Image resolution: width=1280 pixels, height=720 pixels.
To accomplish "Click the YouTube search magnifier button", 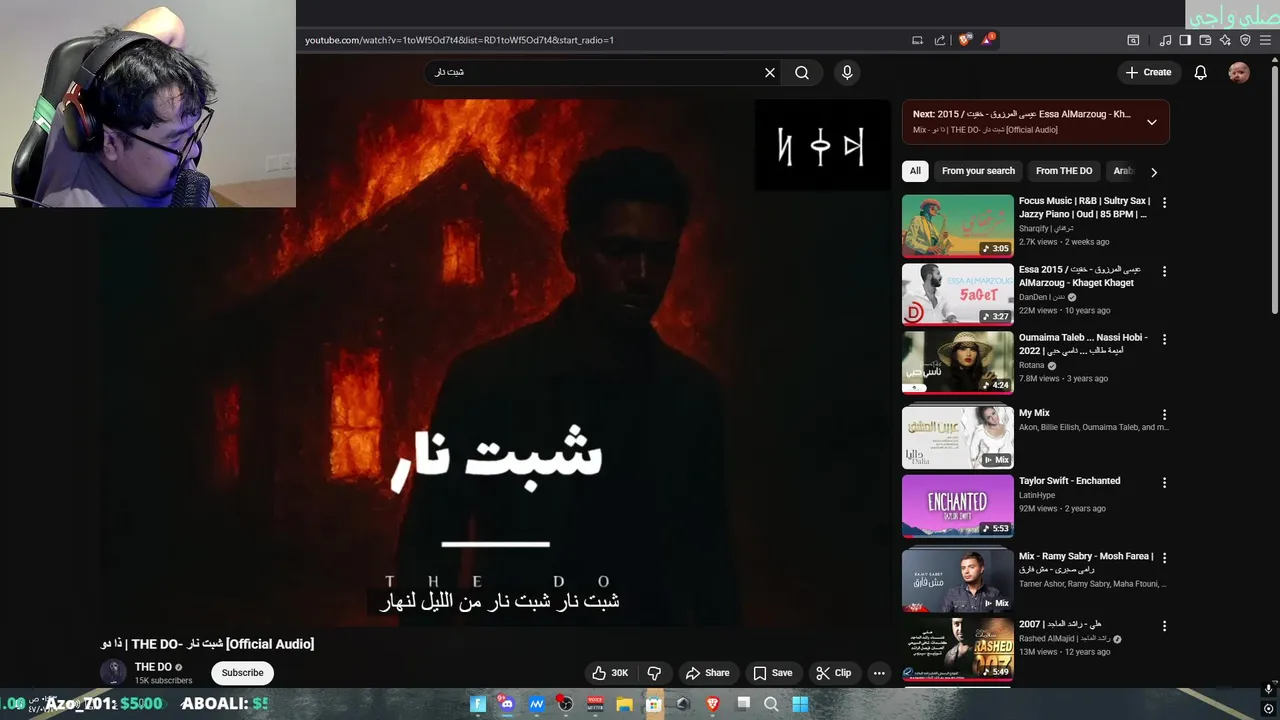I will [802, 72].
